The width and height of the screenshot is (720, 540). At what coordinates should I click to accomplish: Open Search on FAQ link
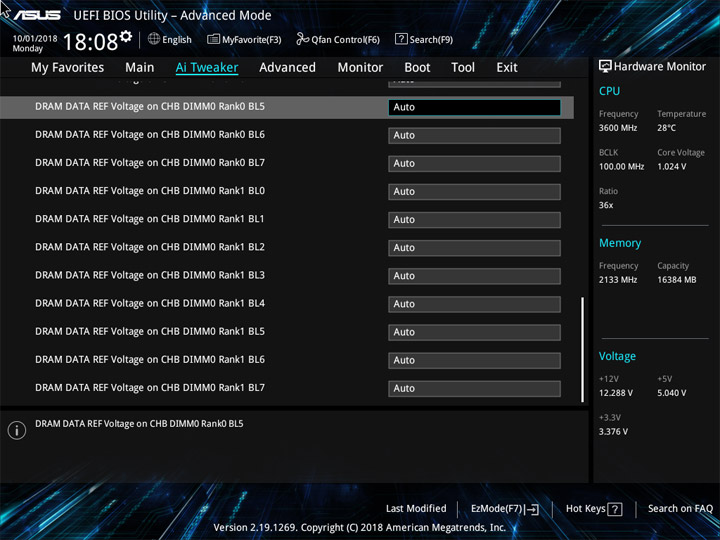(x=680, y=508)
